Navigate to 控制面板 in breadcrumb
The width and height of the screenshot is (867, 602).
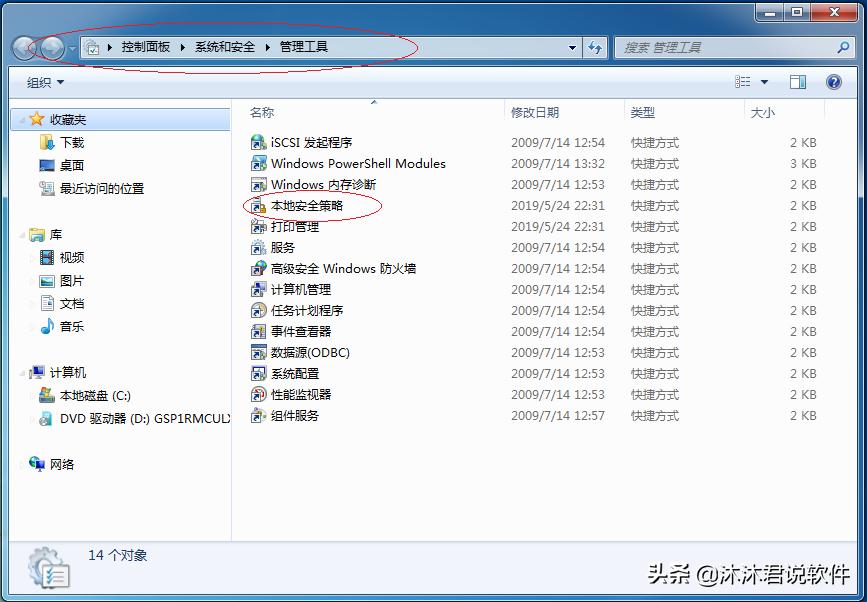(x=138, y=46)
